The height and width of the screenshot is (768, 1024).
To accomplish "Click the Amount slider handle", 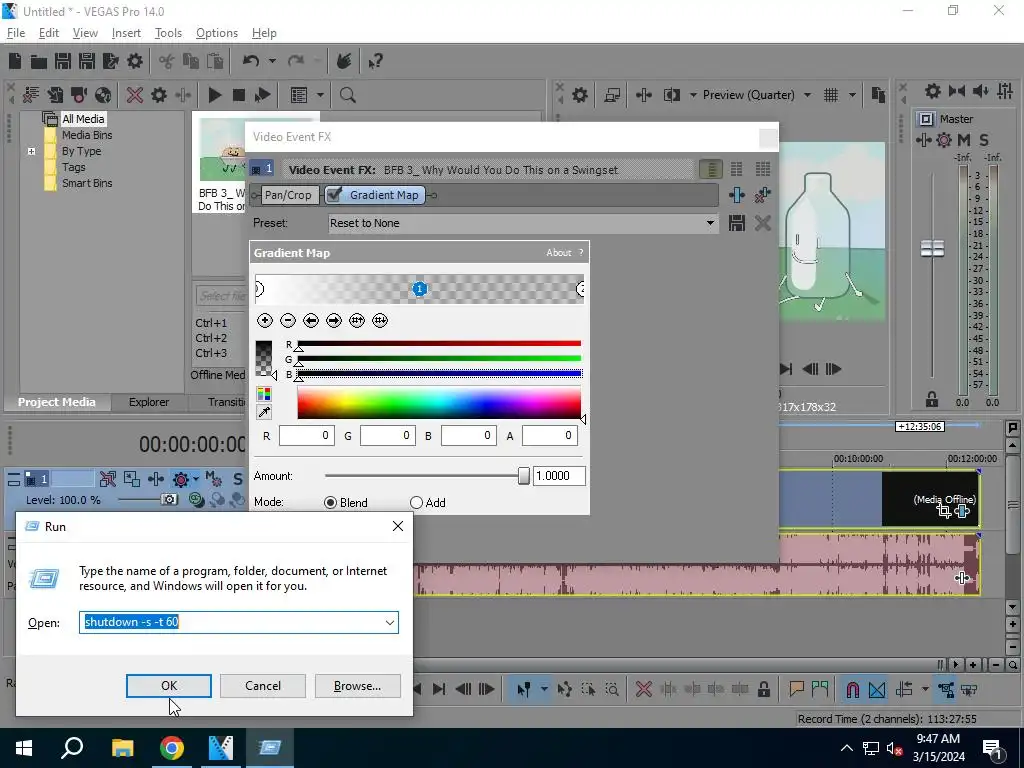I will [523, 476].
